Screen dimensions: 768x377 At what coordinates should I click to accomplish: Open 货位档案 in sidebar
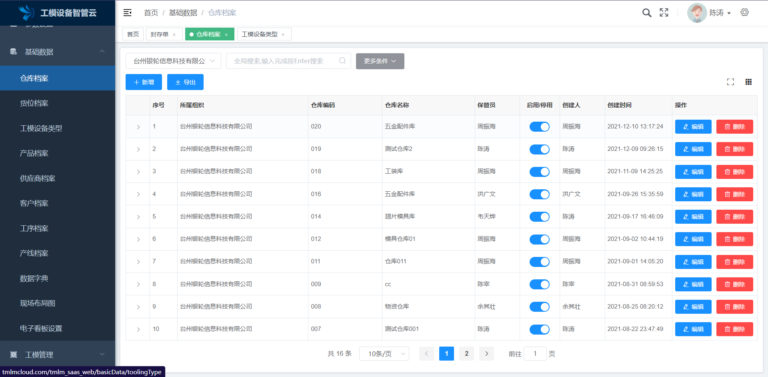click(57, 103)
